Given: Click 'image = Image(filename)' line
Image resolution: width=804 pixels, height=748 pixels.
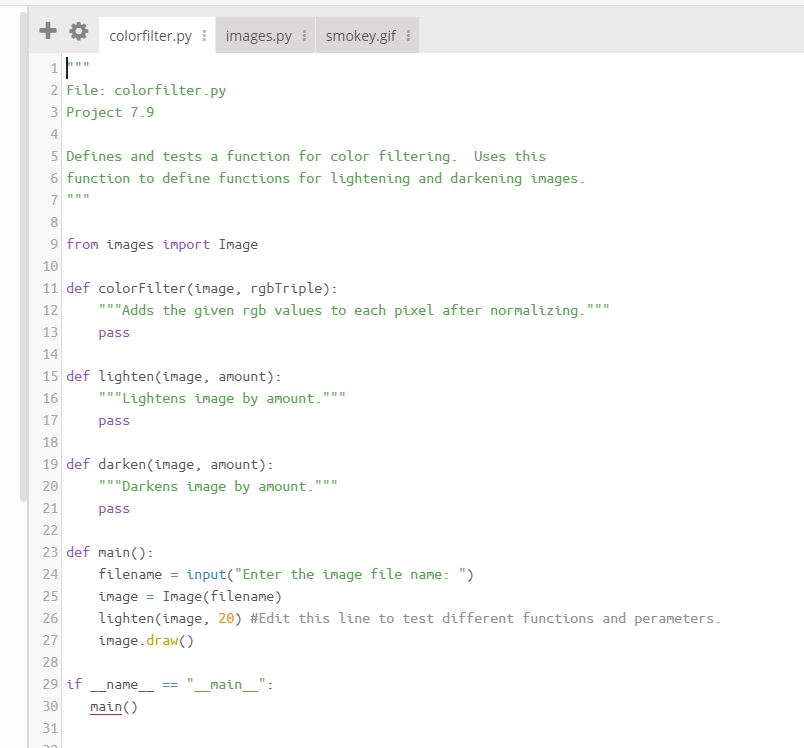Looking at the screenshot, I should (x=190, y=597).
